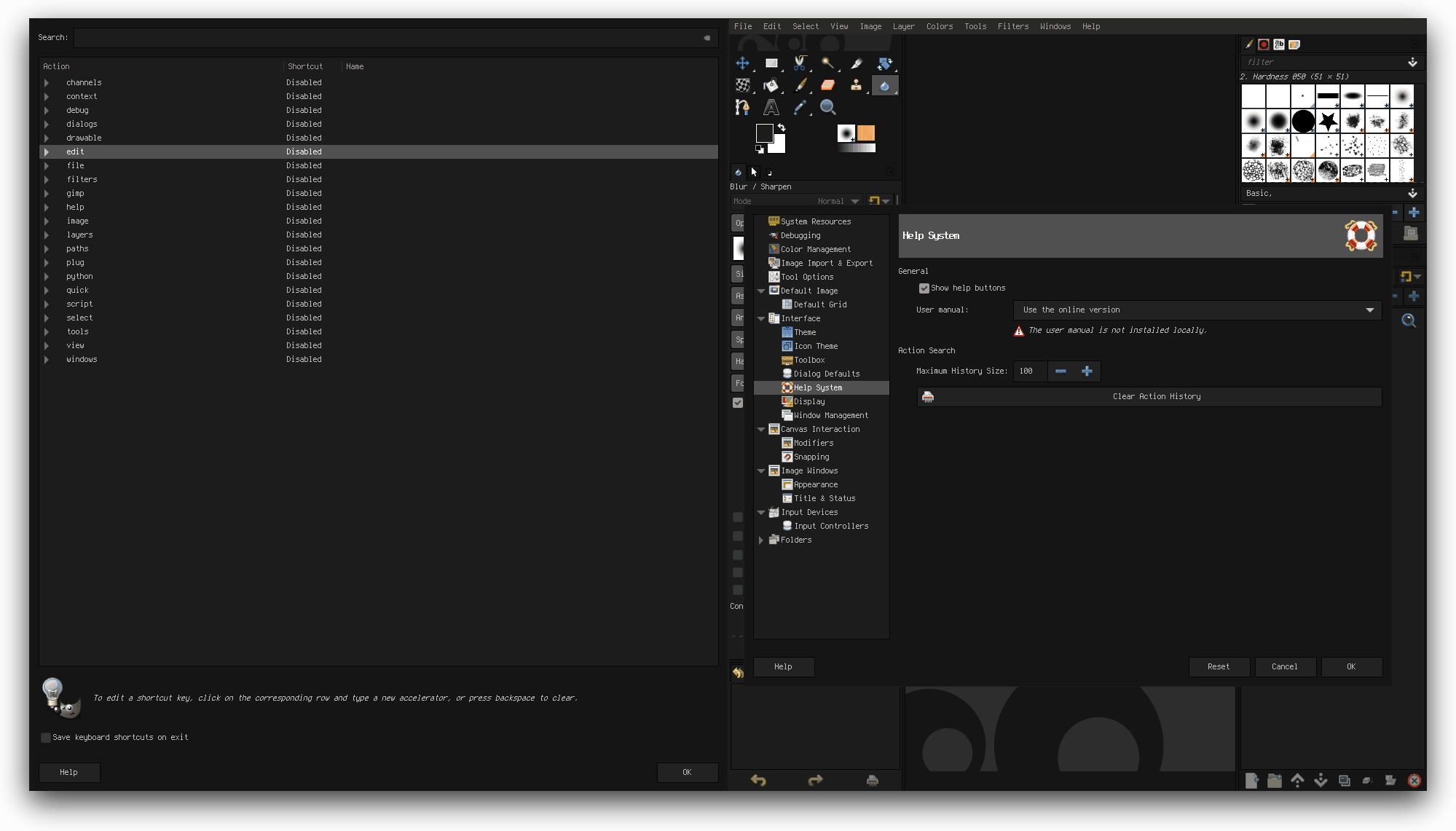
Task: Reset colors to default black and white
Action: point(760,149)
